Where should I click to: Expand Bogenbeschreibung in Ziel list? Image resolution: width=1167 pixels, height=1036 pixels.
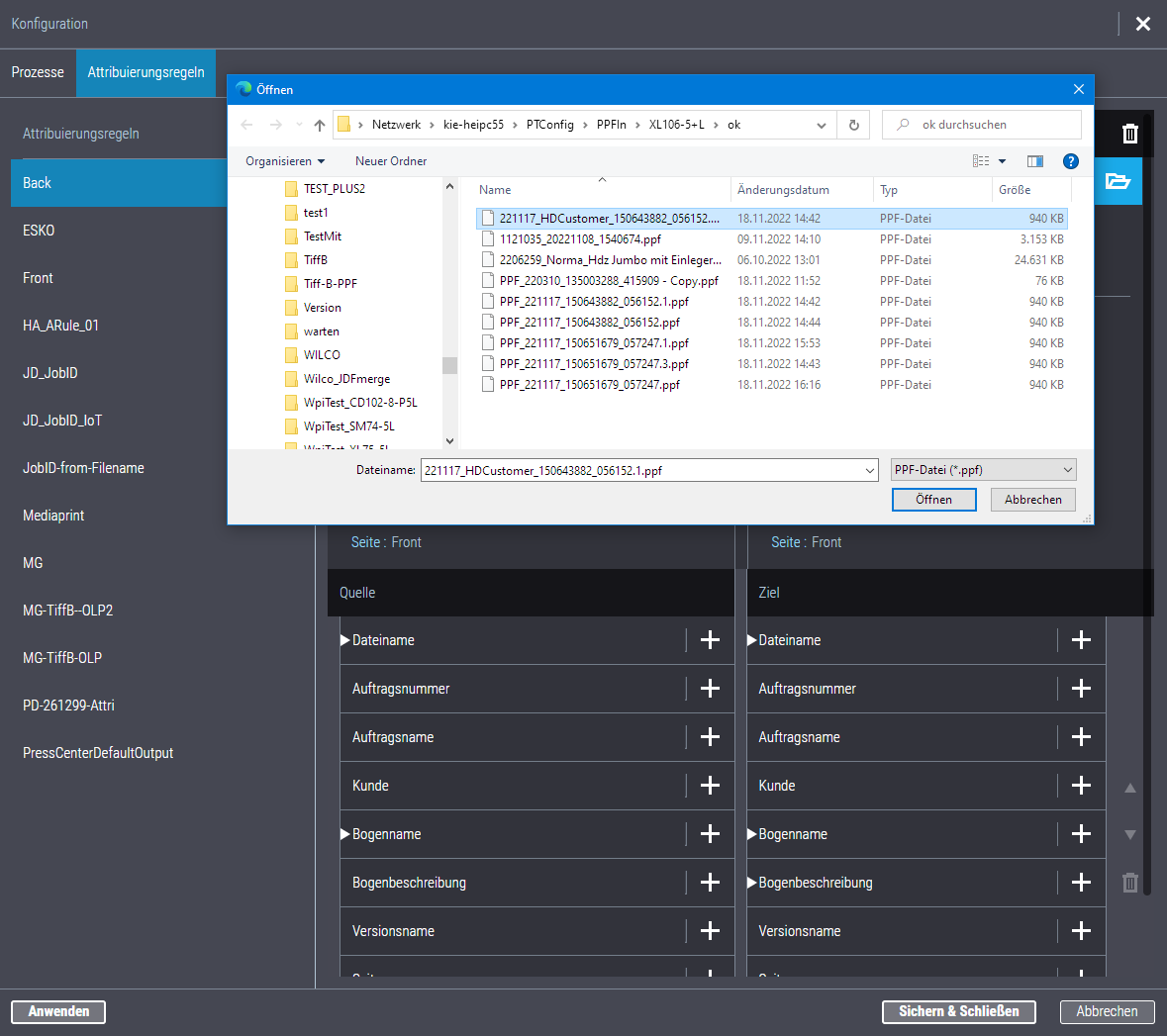752,883
